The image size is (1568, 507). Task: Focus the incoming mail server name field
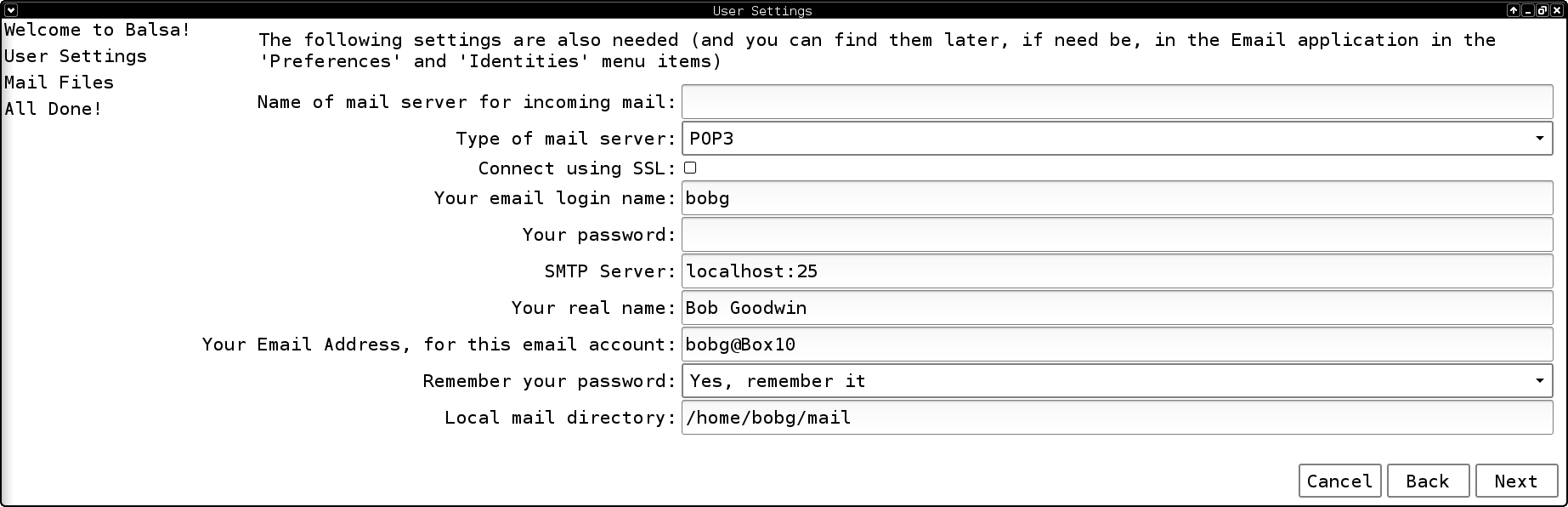click(1117, 101)
